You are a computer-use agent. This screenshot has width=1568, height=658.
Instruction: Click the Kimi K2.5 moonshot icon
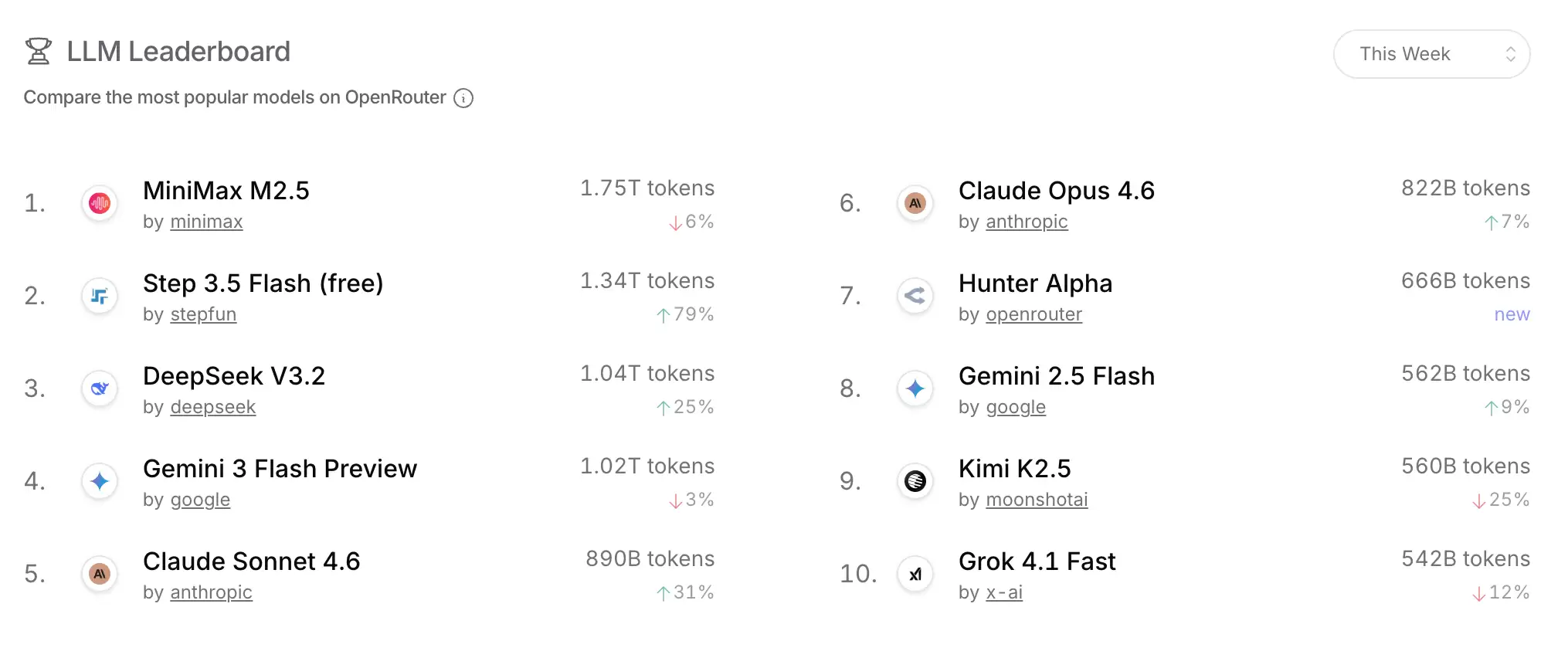pyautogui.click(x=915, y=481)
